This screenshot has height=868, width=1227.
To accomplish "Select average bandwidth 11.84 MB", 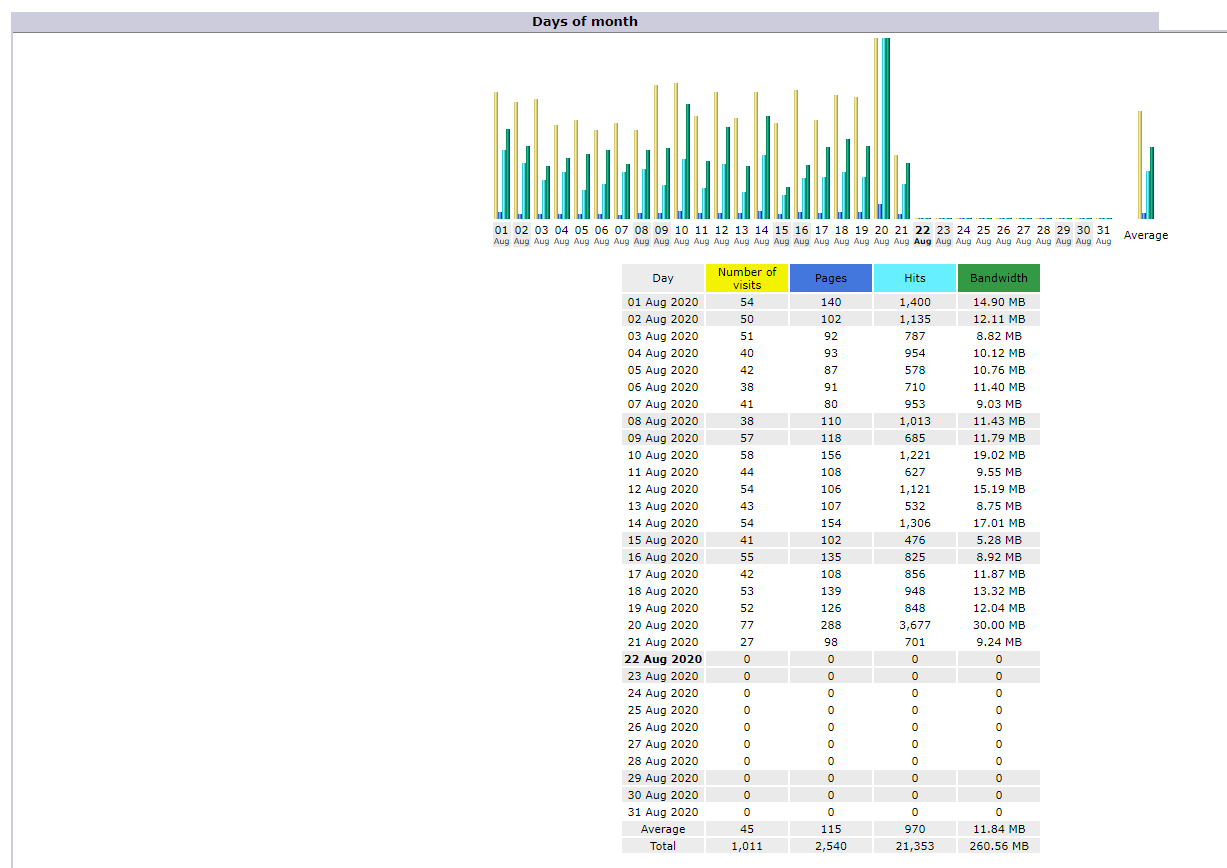I will pos(999,829).
